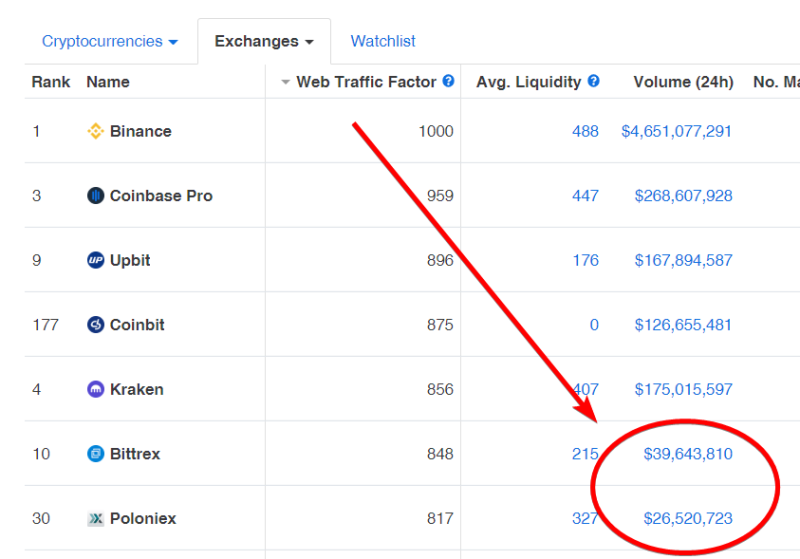Open the Kraken exchange page
This screenshot has width=800, height=559.
click(136, 389)
